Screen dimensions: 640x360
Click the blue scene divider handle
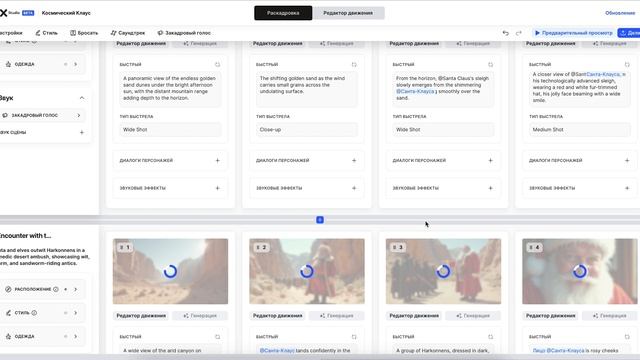[x=320, y=220]
